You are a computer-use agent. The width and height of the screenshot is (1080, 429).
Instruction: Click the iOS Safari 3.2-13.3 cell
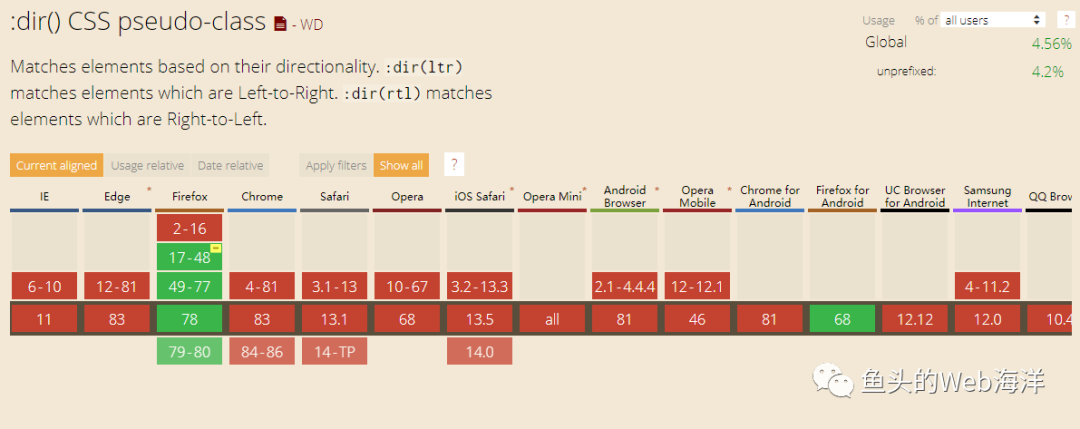[479, 286]
